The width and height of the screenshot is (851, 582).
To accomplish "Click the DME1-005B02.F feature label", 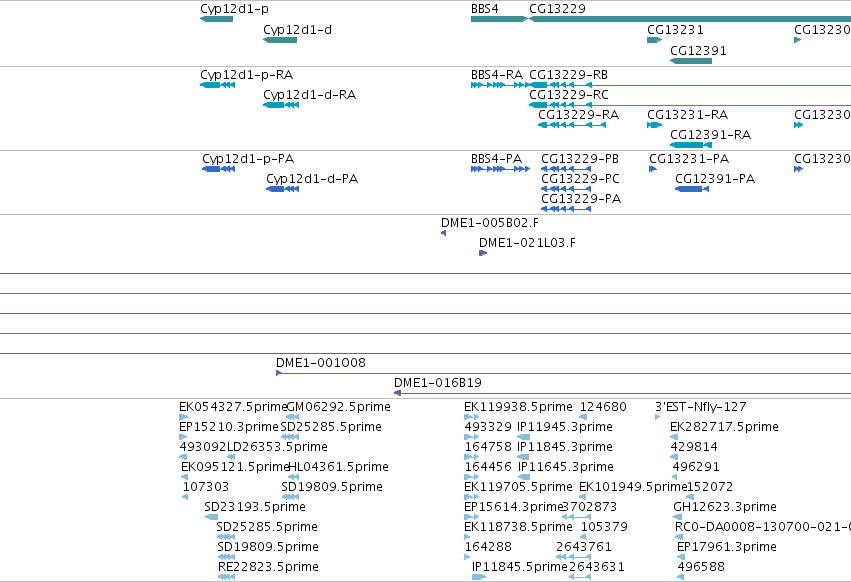I will (x=490, y=223).
